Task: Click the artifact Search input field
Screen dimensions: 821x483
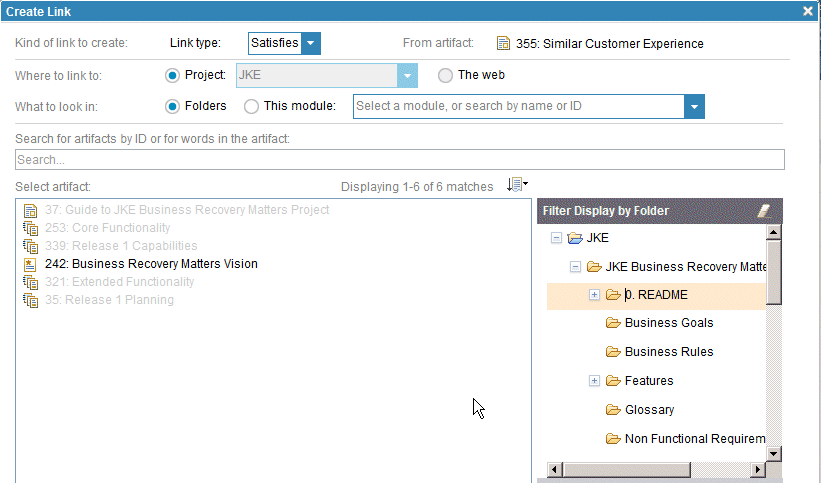Action: coord(400,160)
